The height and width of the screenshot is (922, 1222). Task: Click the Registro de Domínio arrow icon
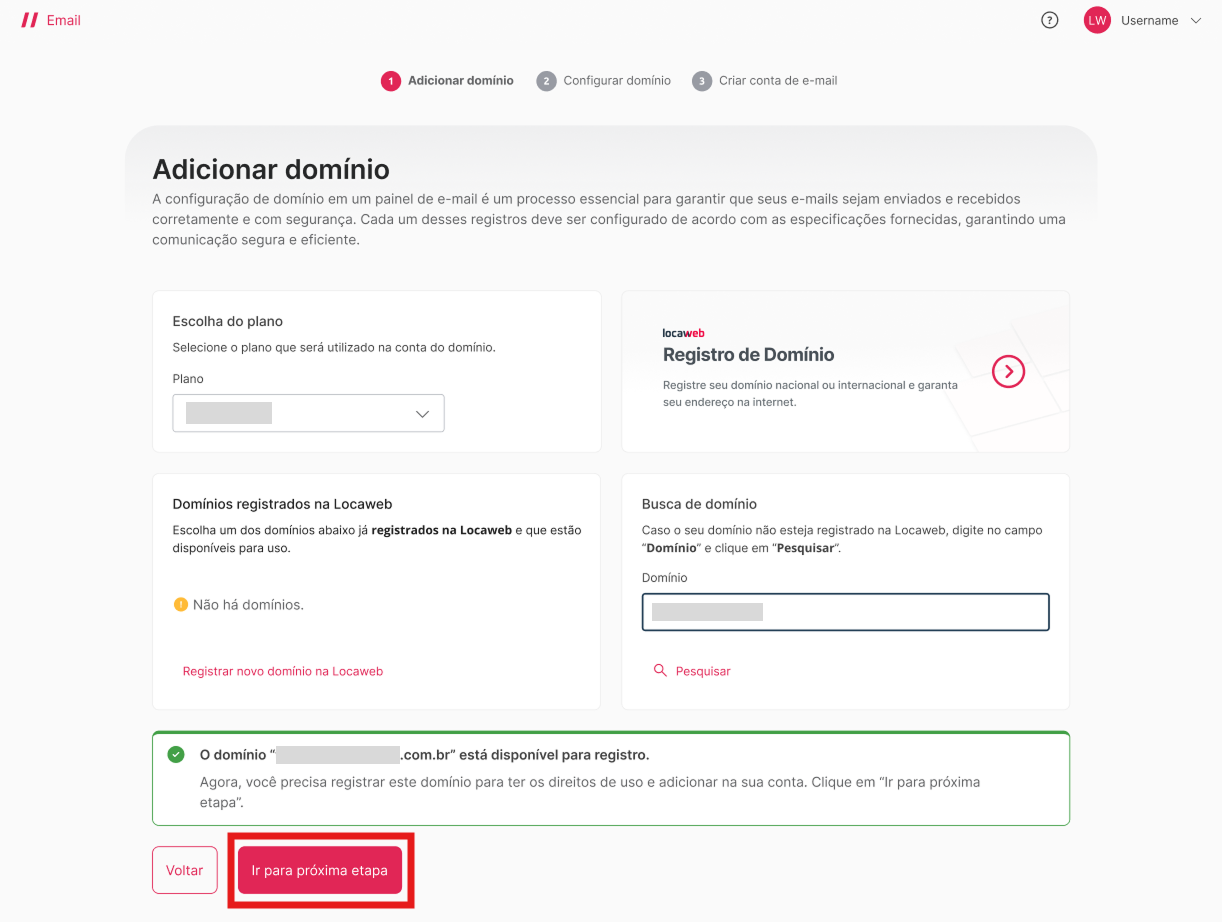[x=1008, y=372]
